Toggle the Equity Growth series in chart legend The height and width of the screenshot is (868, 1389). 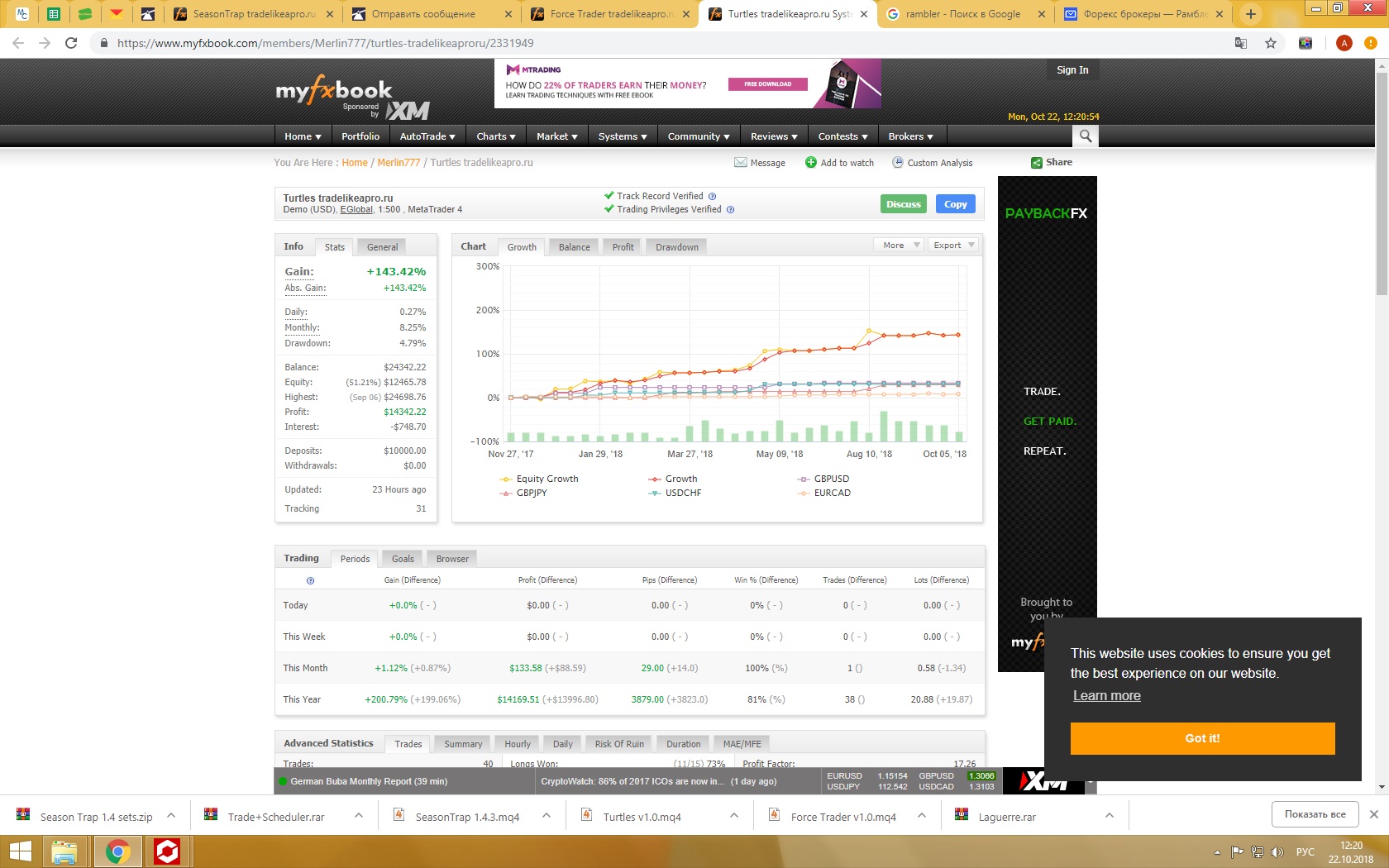pos(538,479)
